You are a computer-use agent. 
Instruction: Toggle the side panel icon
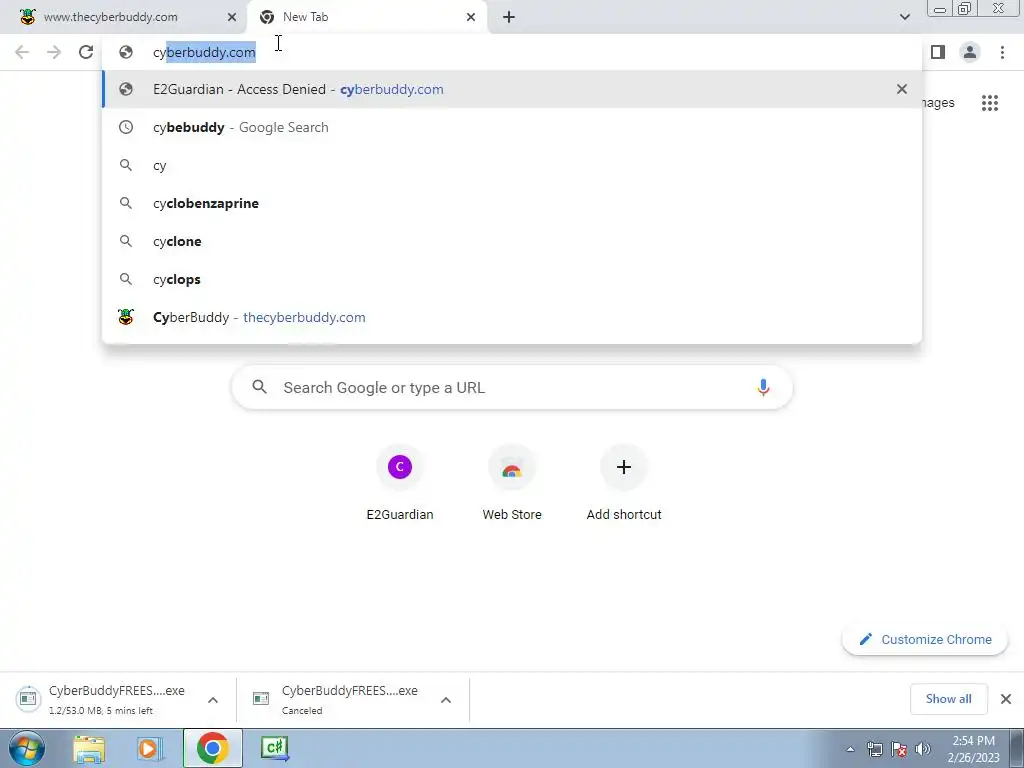point(938,52)
